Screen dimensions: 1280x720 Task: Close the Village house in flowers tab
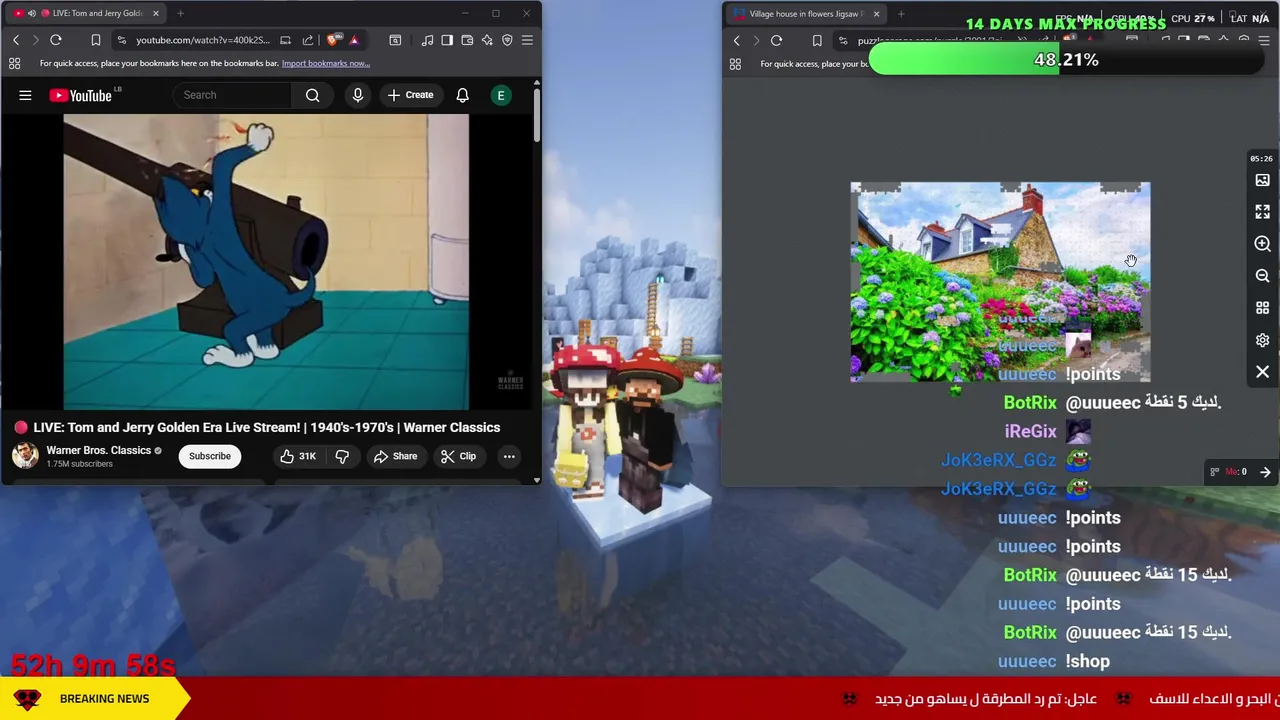(x=876, y=14)
